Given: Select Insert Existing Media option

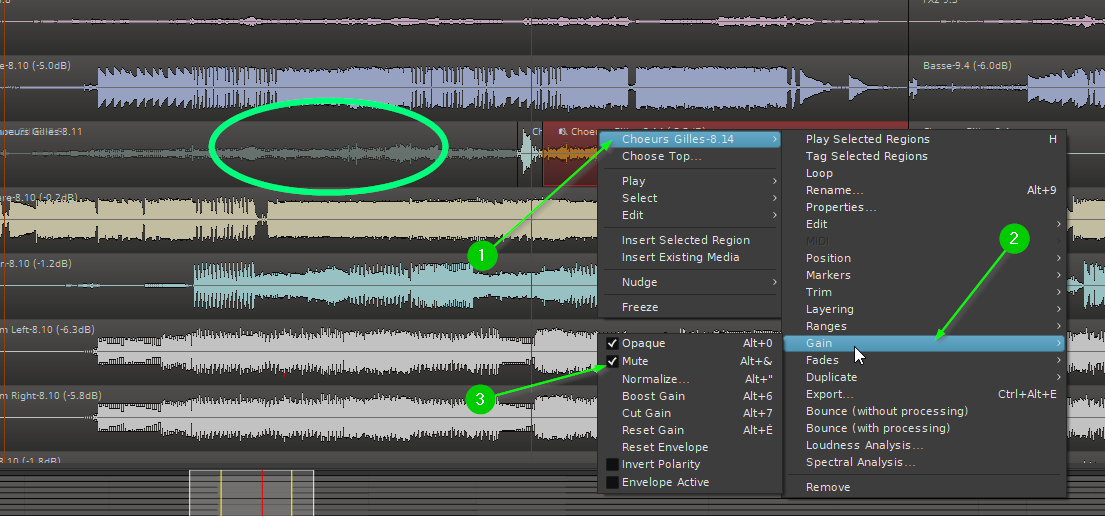Looking at the screenshot, I should tap(680, 257).
